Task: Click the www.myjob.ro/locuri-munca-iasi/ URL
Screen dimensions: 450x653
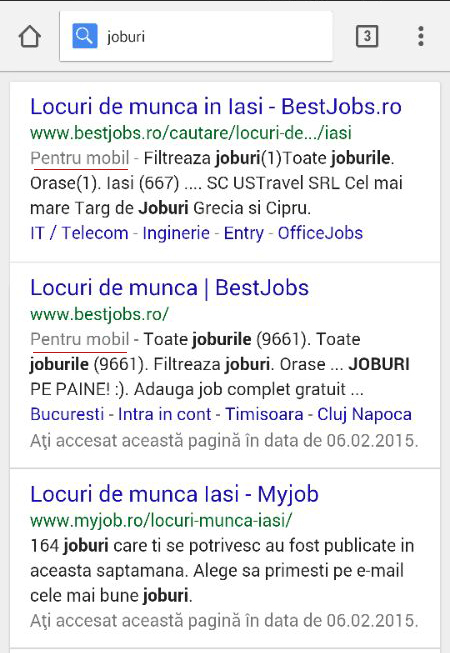Action: 162,521
